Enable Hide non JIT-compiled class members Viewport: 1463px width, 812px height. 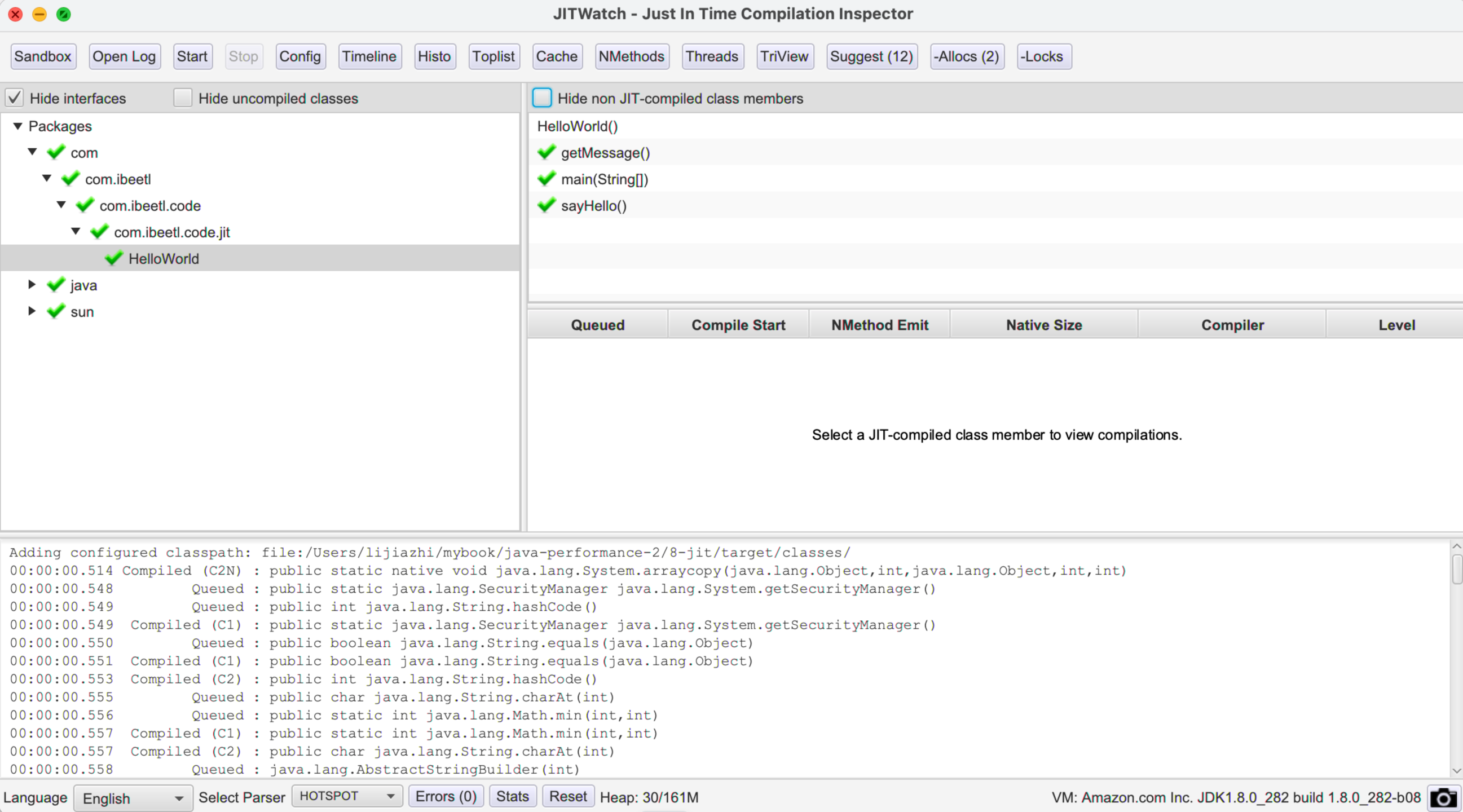(x=542, y=98)
